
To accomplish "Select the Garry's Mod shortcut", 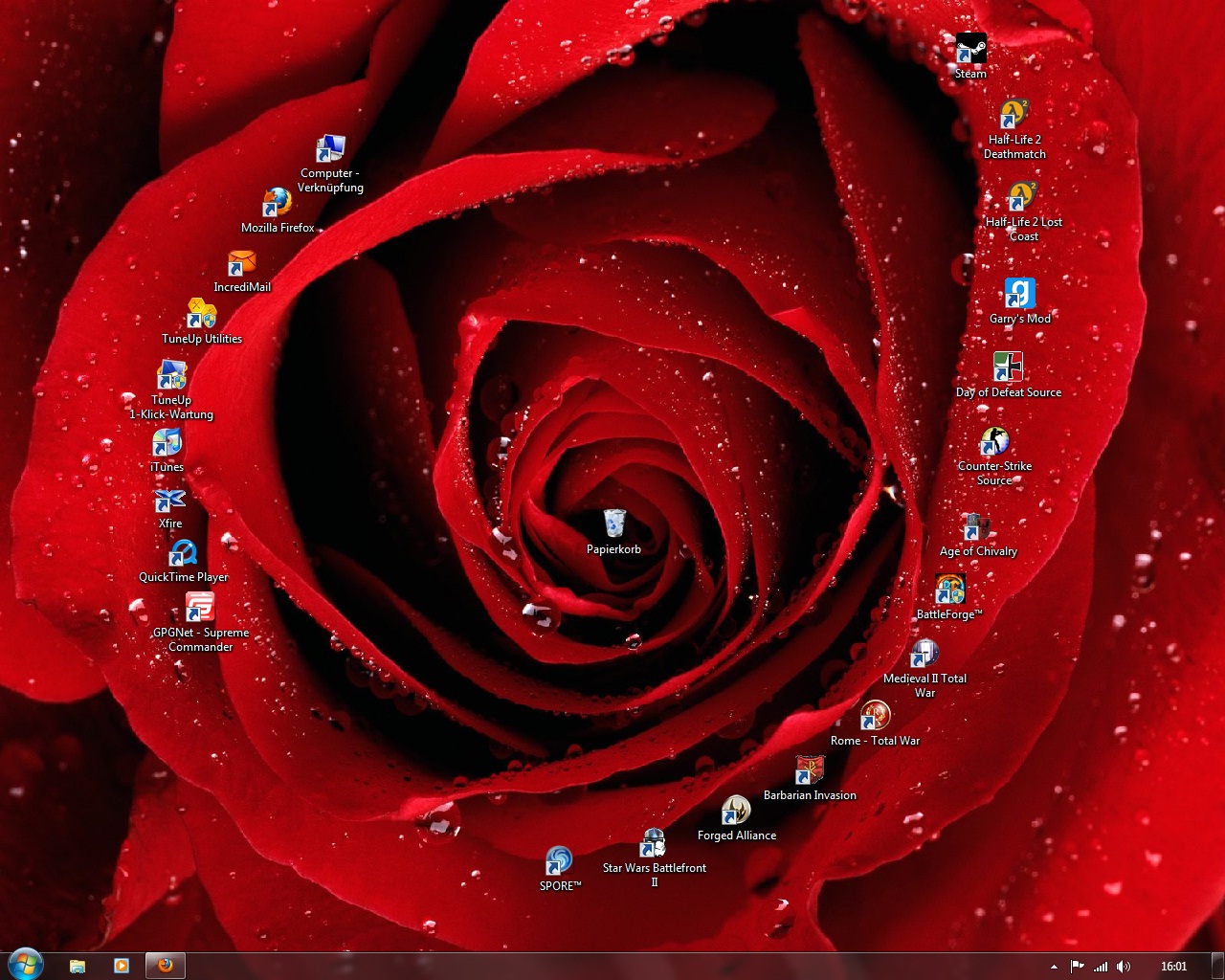I will [1019, 294].
